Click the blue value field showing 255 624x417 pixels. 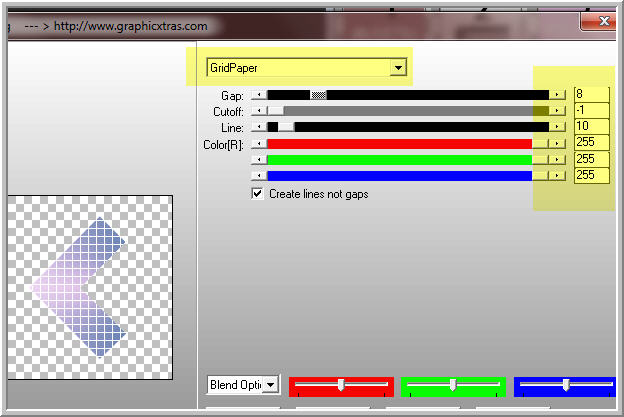[592, 175]
